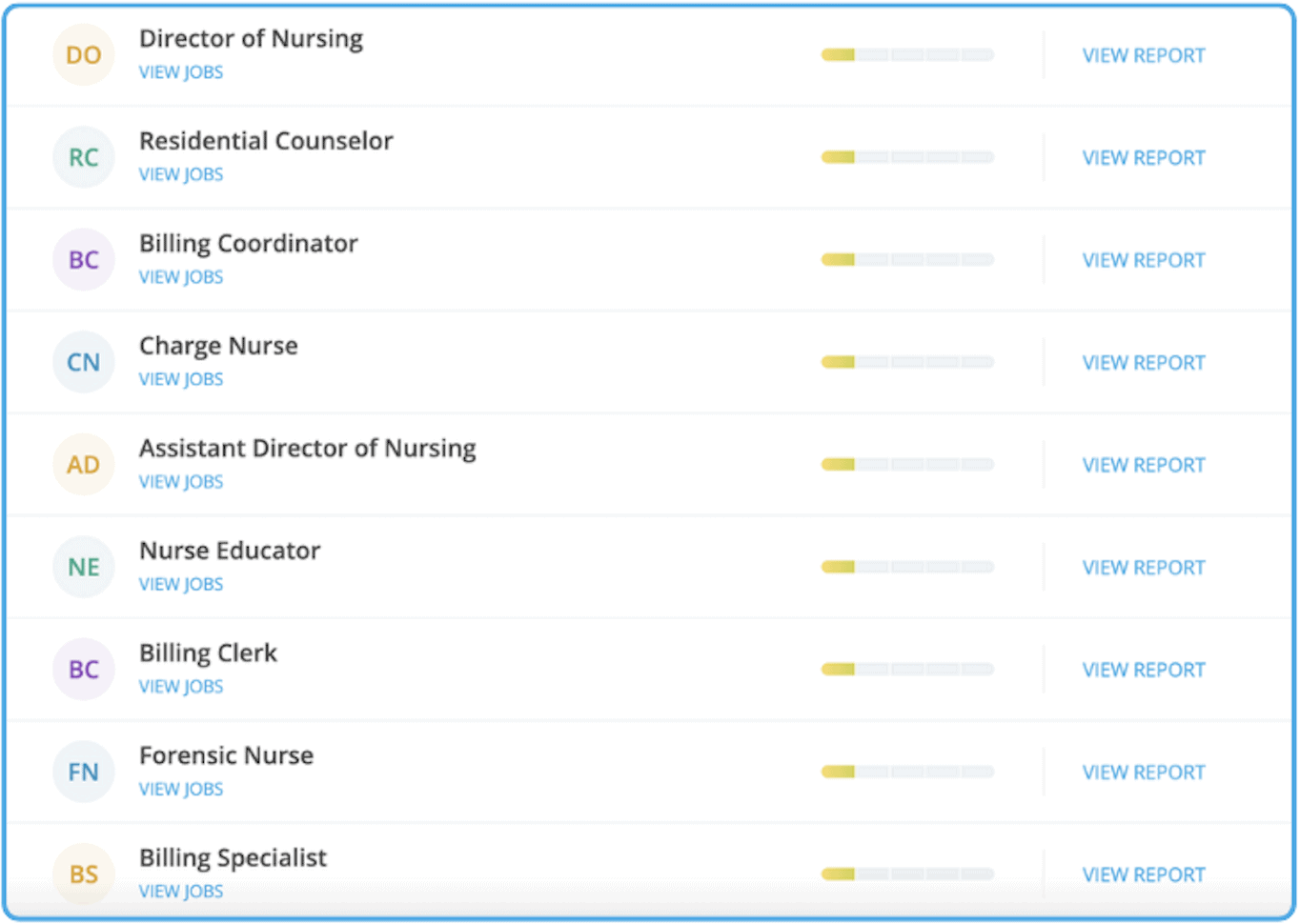Screen dimensions: 1300x924
Task: Click the NE avatar beside Nurse Educator
Action: [84, 567]
